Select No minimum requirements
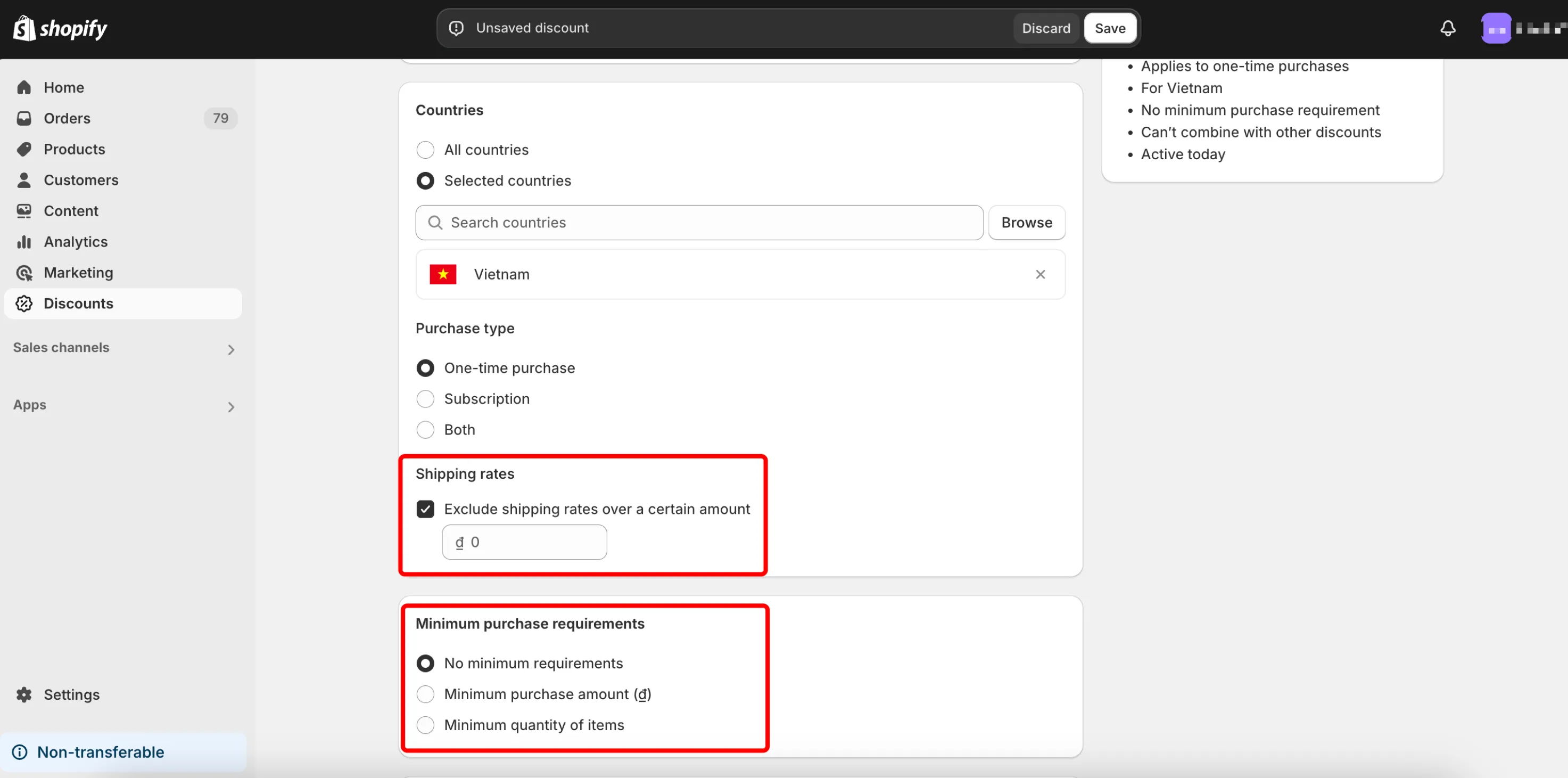 (425, 664)
